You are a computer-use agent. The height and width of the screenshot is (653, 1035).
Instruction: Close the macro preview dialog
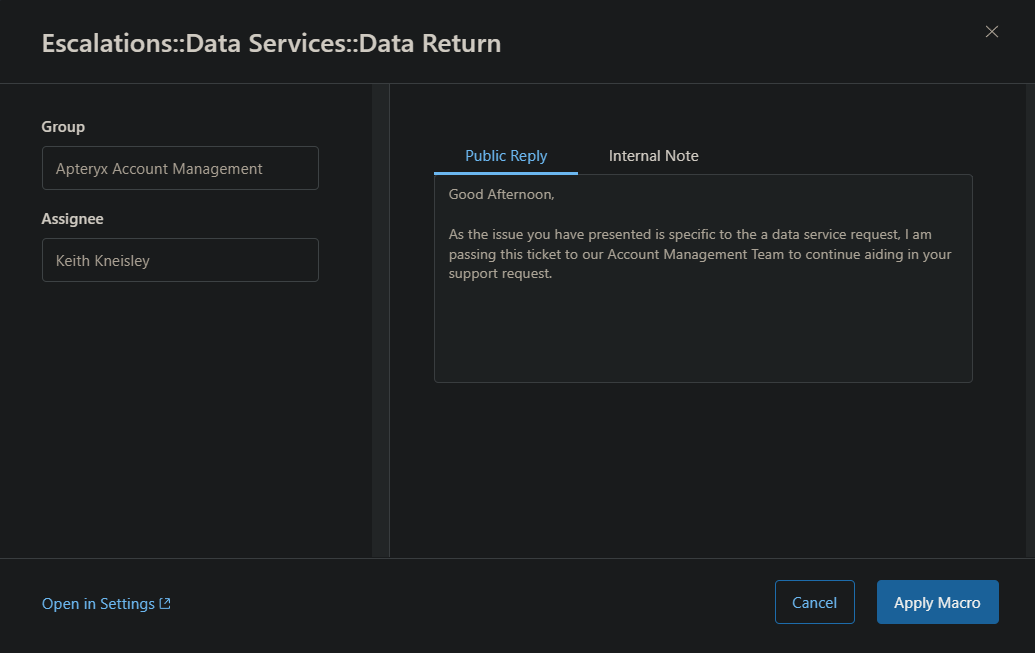coord(991,32)
